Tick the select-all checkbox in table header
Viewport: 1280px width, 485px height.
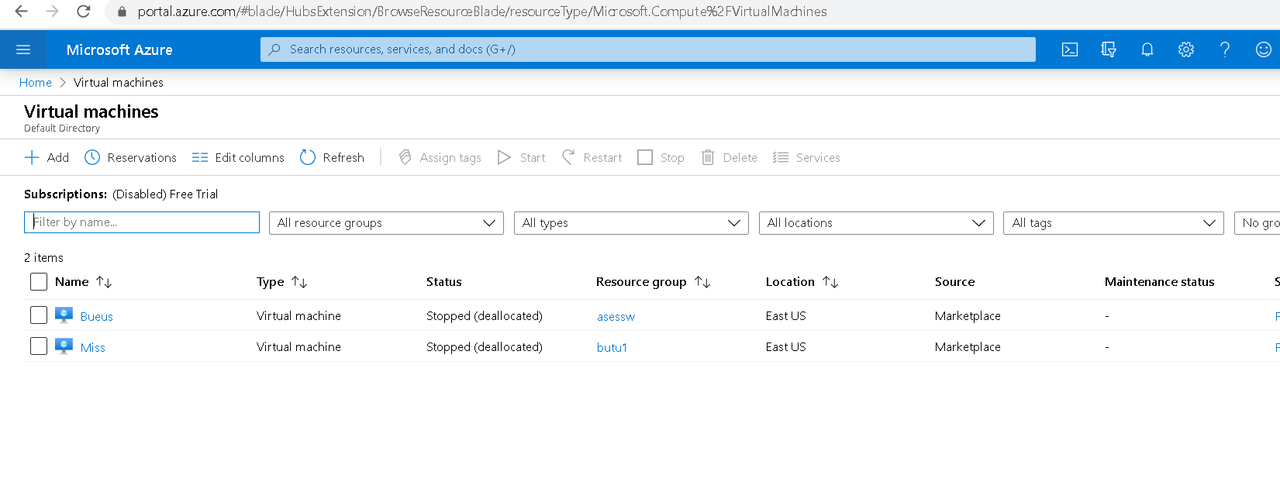(x=38, y=282)
